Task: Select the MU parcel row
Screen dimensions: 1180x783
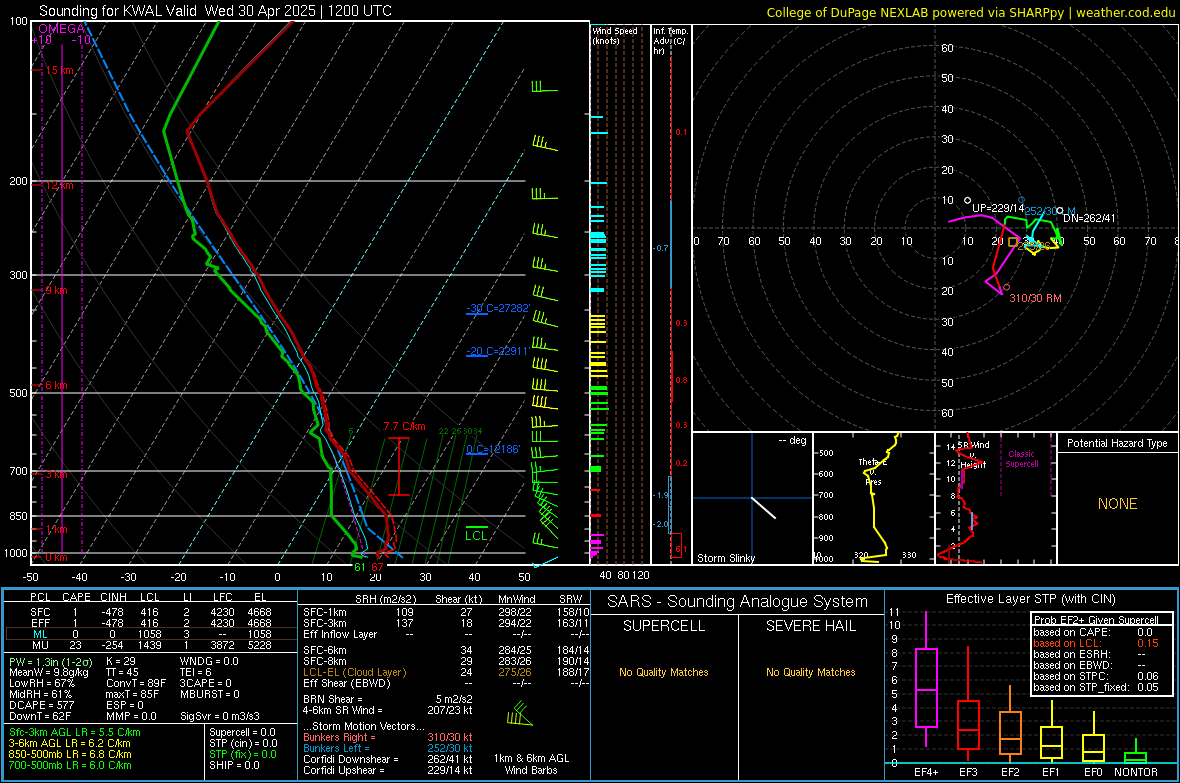Action: 150,645
